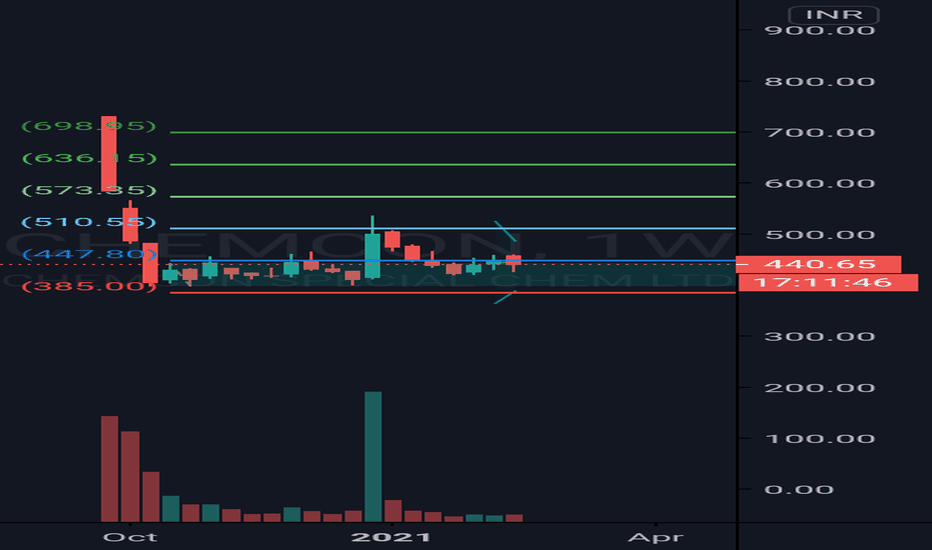
Task: Click the 800.00 price axis label
Action: [x=820, y=81]
